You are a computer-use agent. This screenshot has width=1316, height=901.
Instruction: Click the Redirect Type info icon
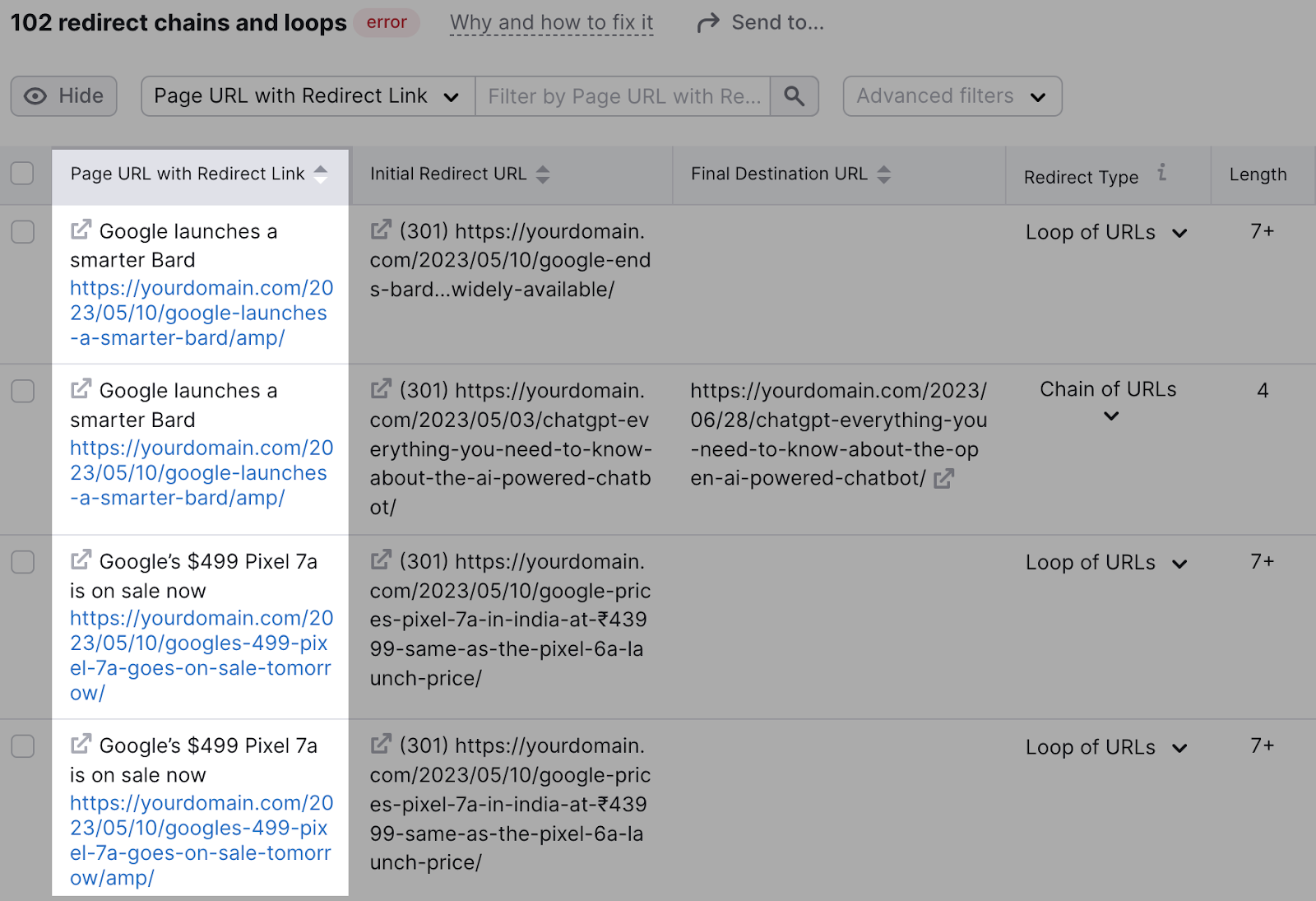tap(1161, 173)
